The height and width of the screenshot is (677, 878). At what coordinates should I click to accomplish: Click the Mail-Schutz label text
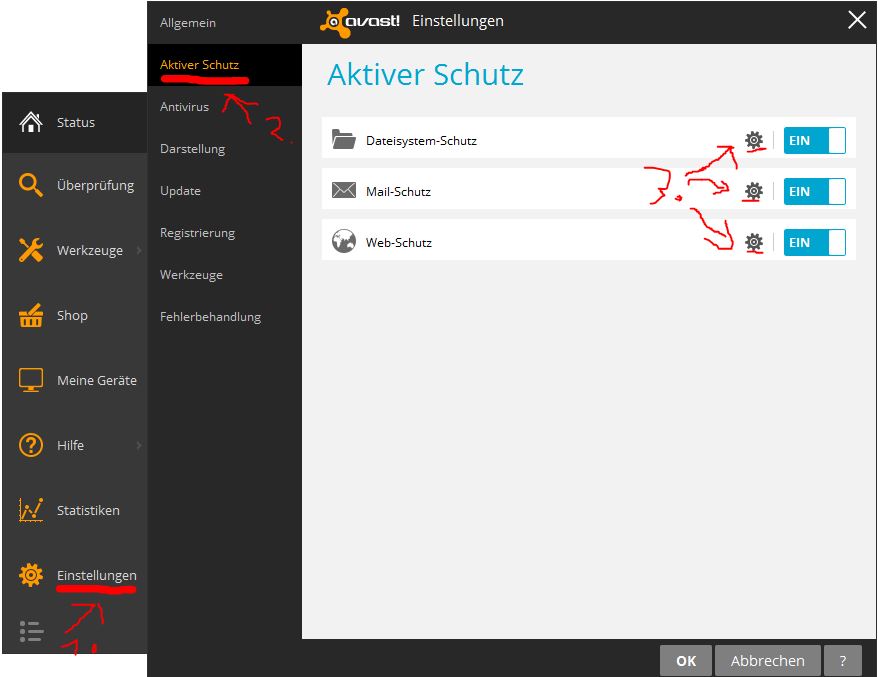tap(398, 192)
